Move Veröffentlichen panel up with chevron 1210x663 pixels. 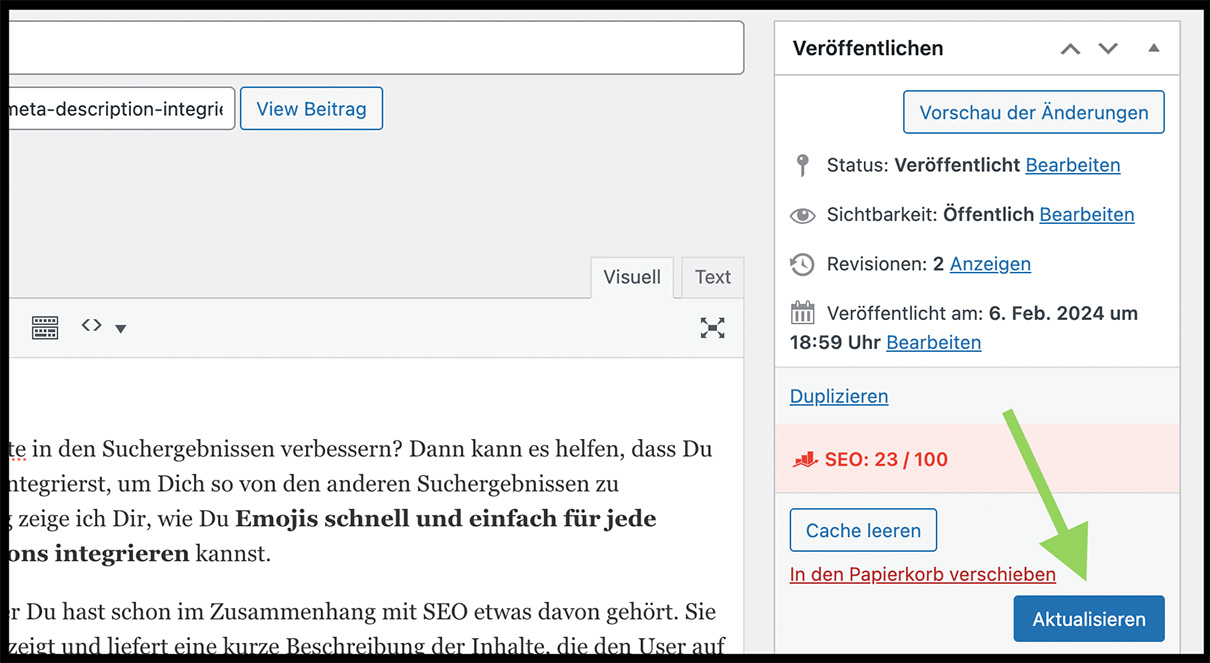[x=1070, y=49]
